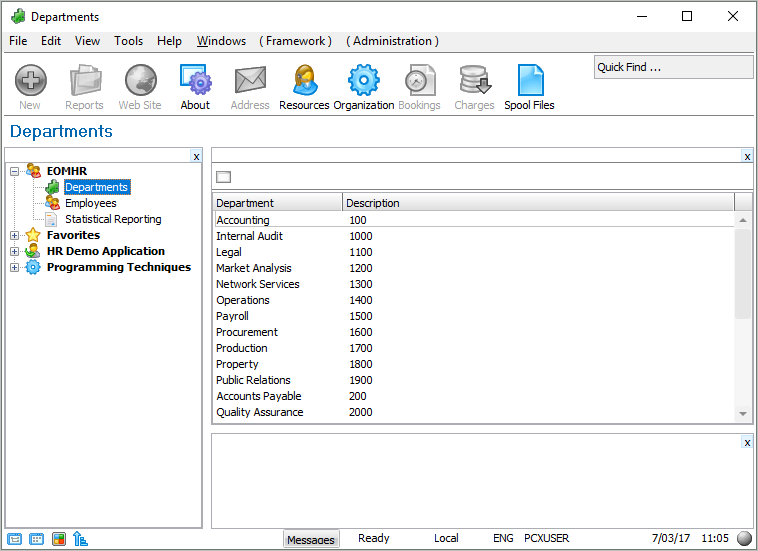Open the Windows menu

221,41
